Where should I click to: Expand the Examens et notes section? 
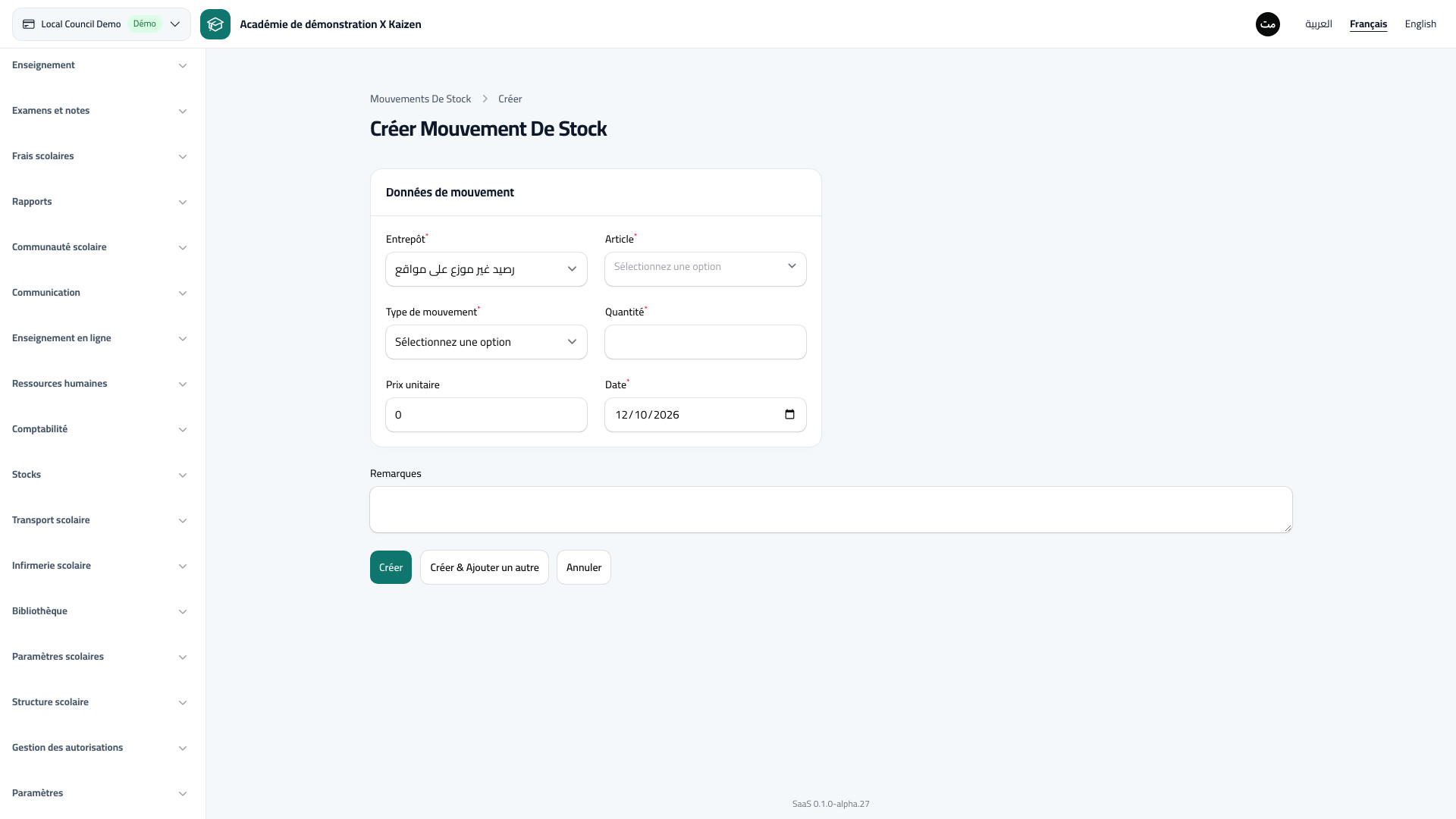pos(99,111)
